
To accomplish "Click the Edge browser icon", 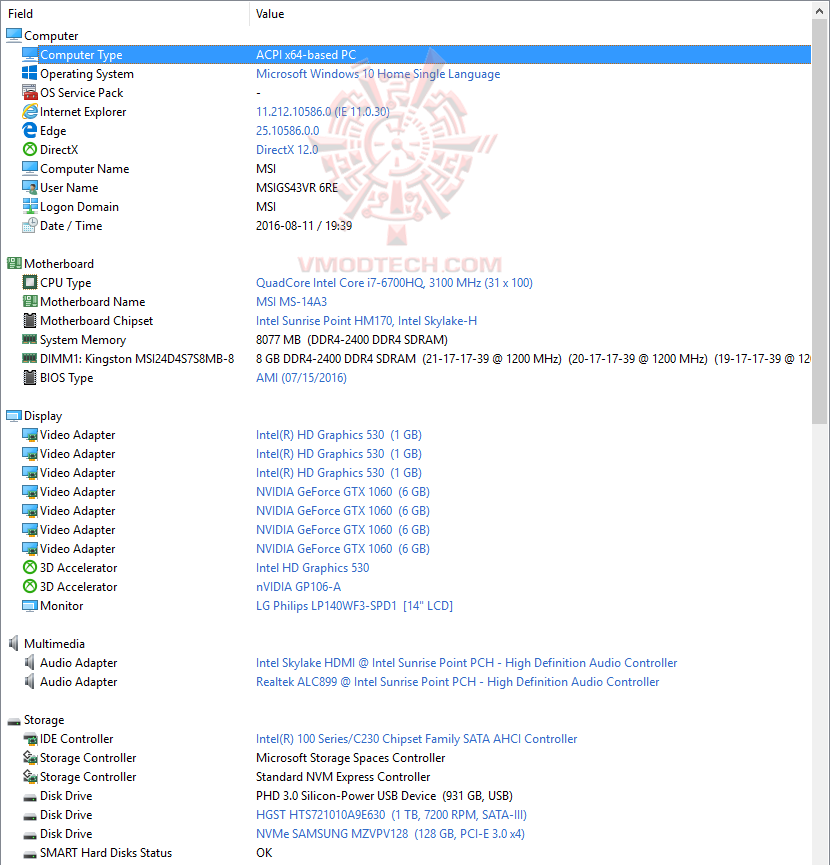I will point(30,130).
